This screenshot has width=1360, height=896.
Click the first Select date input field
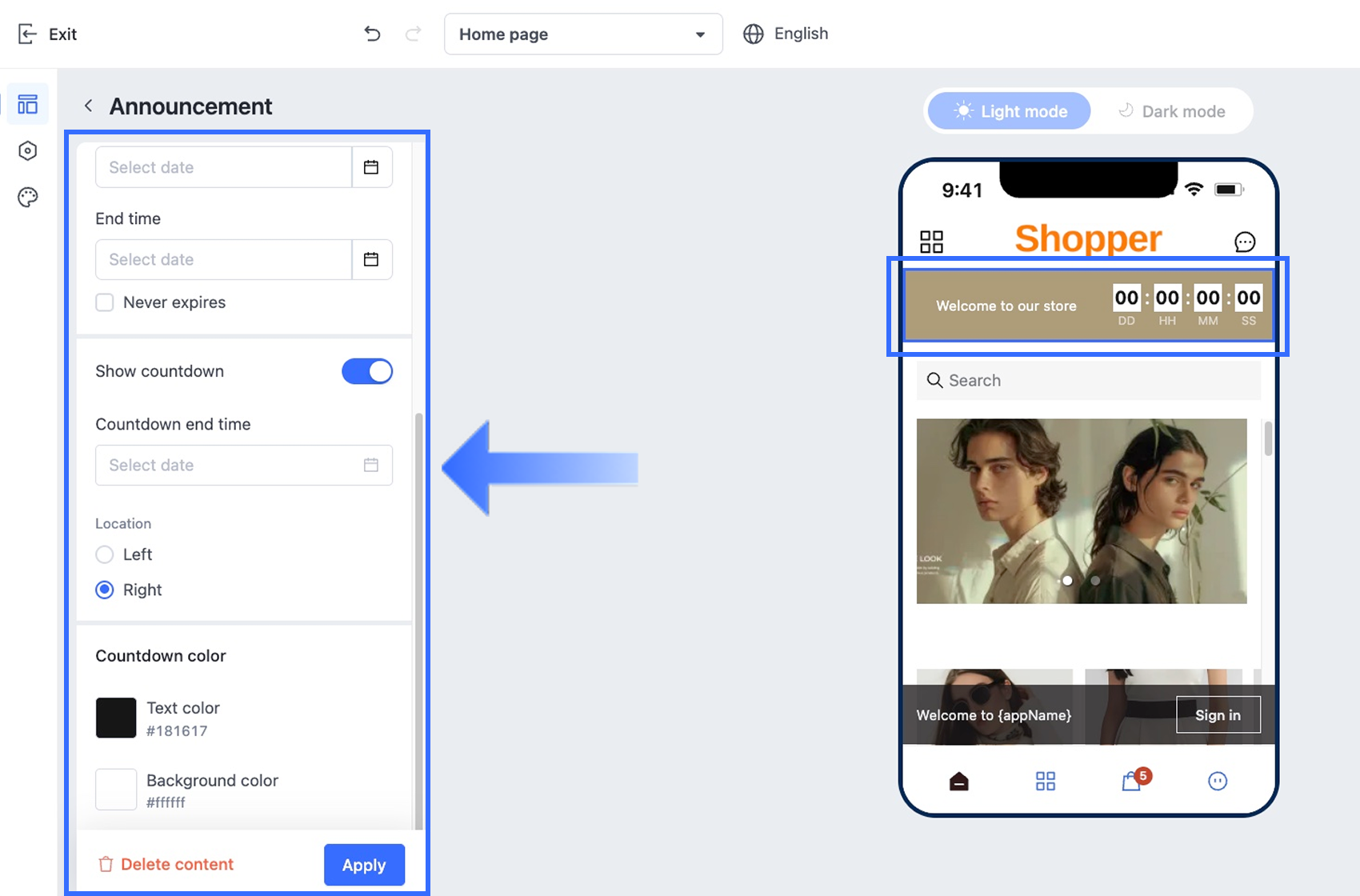click(x=224, y=167)
